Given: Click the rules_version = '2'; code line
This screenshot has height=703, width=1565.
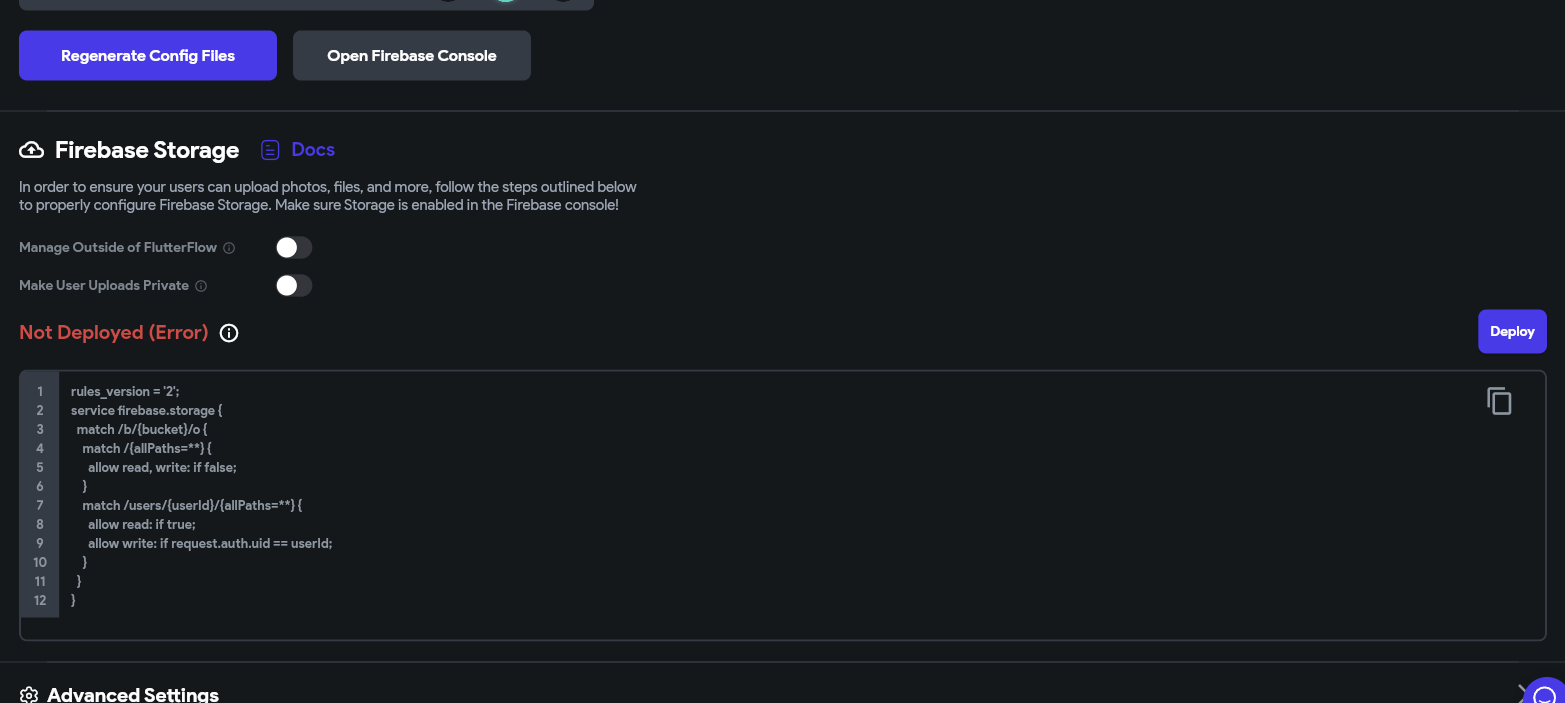Looking at the screenshot, I should coord(125,391).
